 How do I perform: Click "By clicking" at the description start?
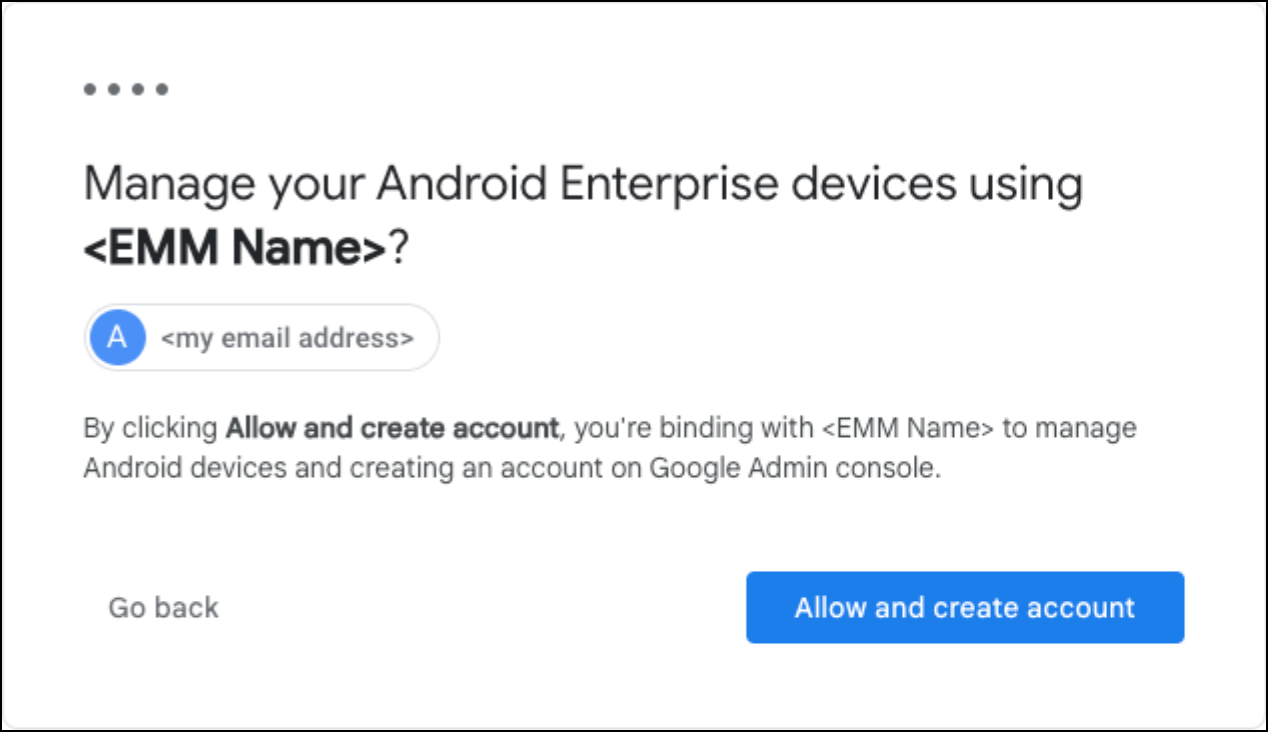[150, 429]
